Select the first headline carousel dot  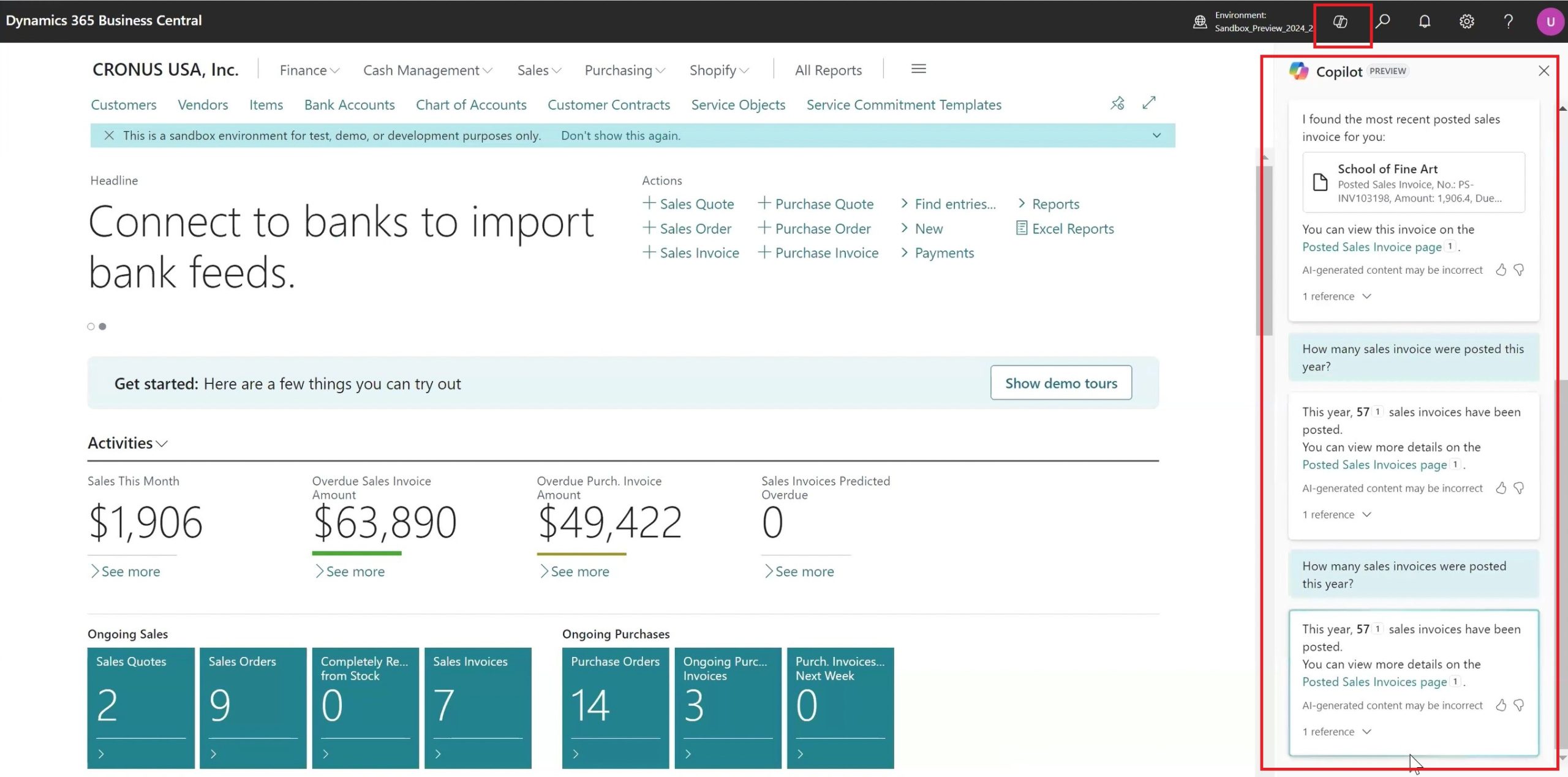[91, 326]
